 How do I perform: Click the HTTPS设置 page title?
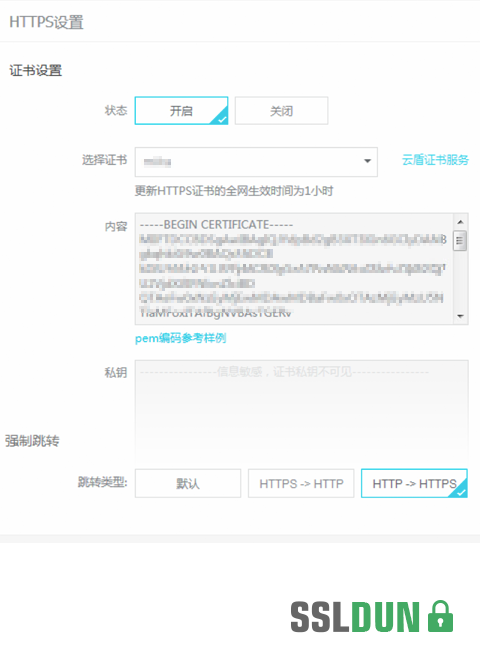tap(46, 22)
